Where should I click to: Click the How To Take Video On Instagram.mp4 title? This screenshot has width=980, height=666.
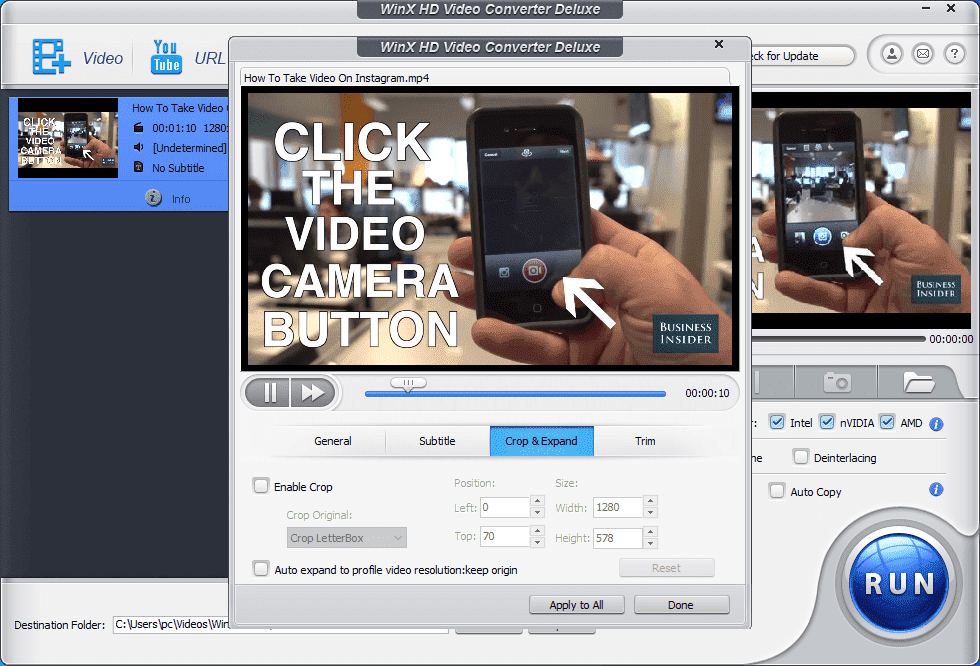click(336, 78)
